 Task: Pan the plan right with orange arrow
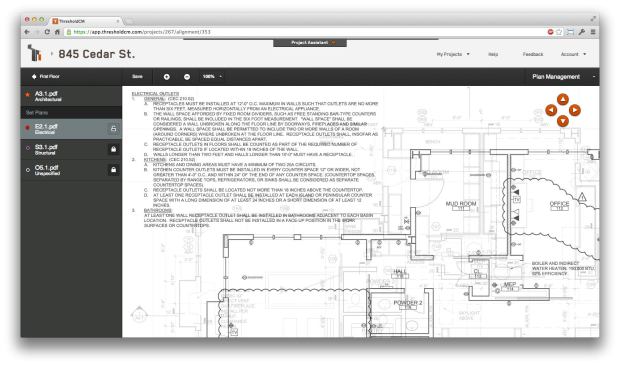coord(575,110)
